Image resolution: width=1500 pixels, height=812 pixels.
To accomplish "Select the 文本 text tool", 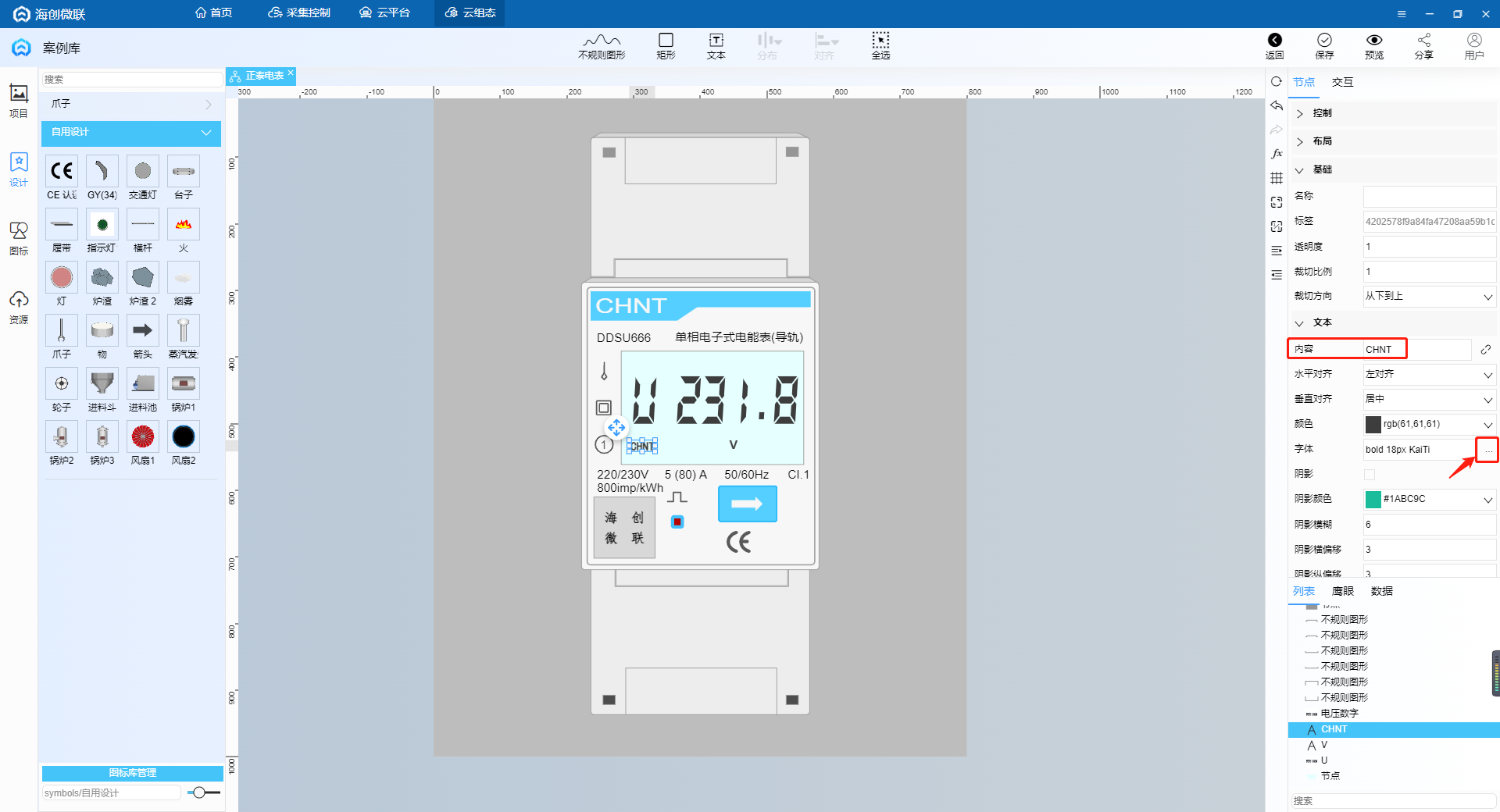I will point(716,46).
